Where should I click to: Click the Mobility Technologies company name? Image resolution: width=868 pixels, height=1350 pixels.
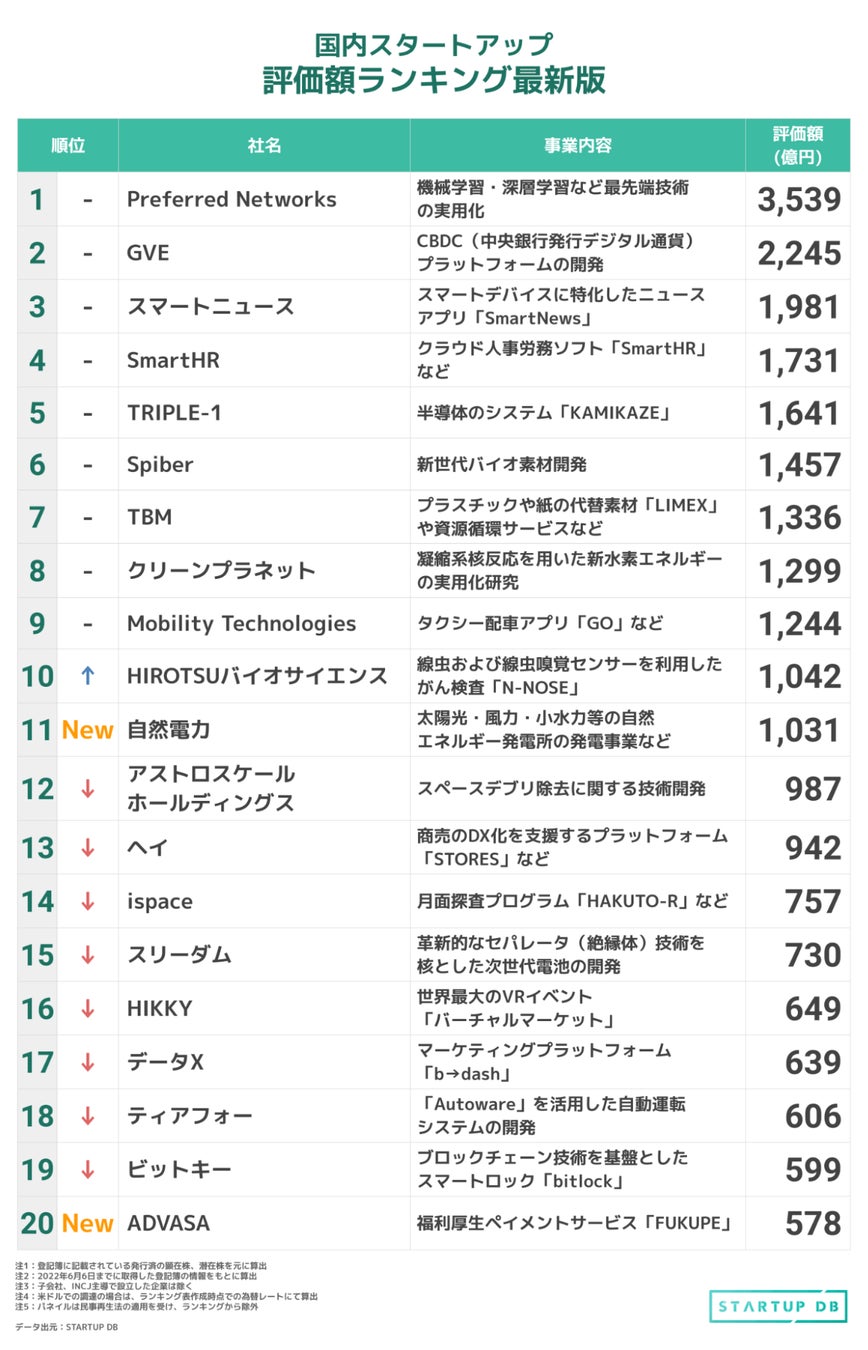point(241,623)
